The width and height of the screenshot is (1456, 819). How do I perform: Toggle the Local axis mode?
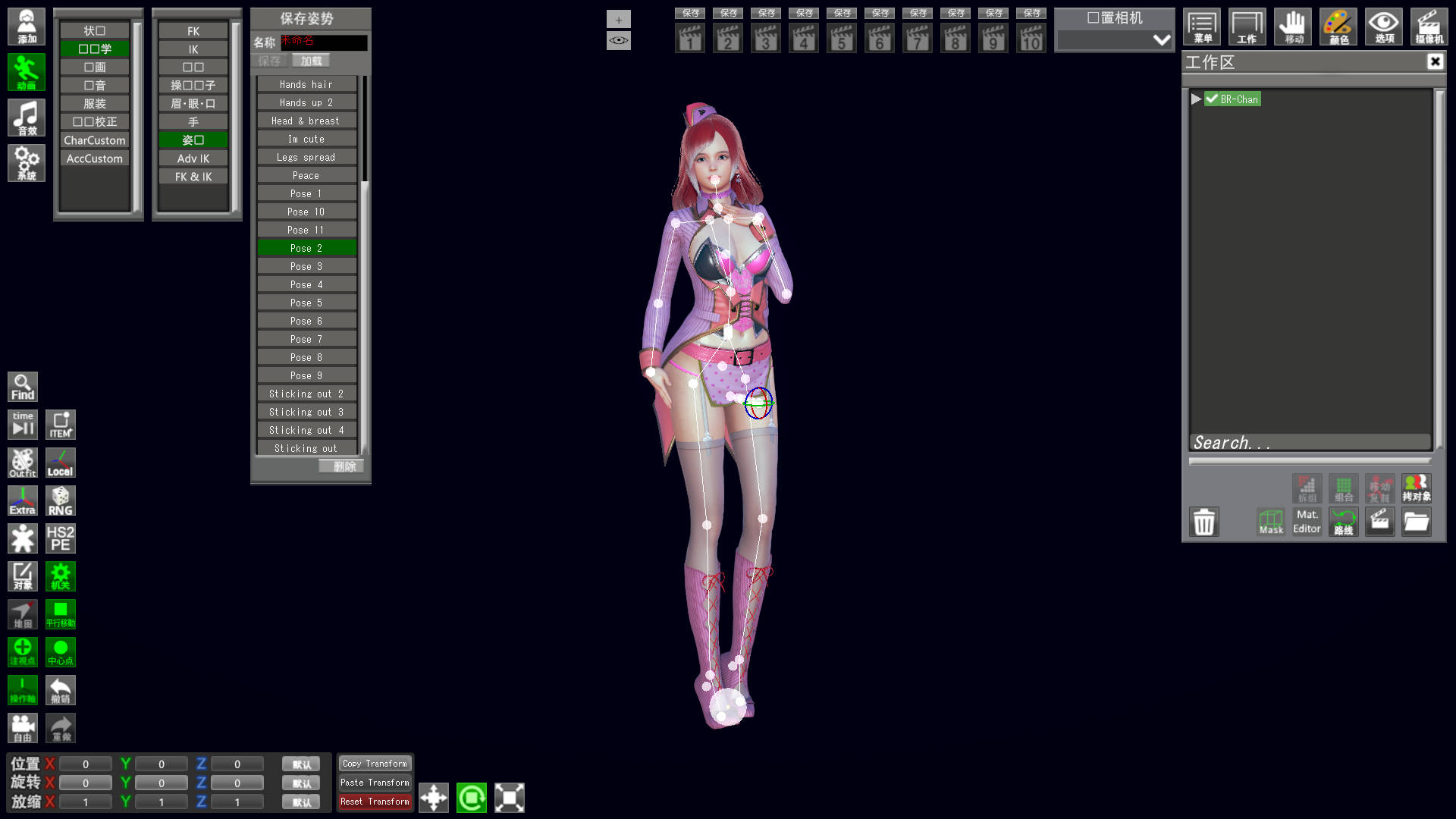pyautogui.click(x=61, y=463)
